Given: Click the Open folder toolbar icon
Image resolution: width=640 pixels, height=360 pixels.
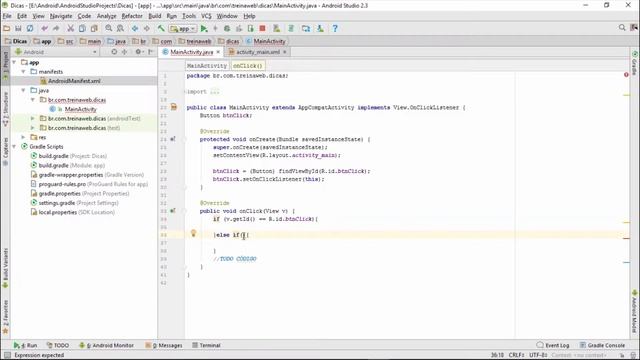Looking at the screenshot, I should [7, 29].
